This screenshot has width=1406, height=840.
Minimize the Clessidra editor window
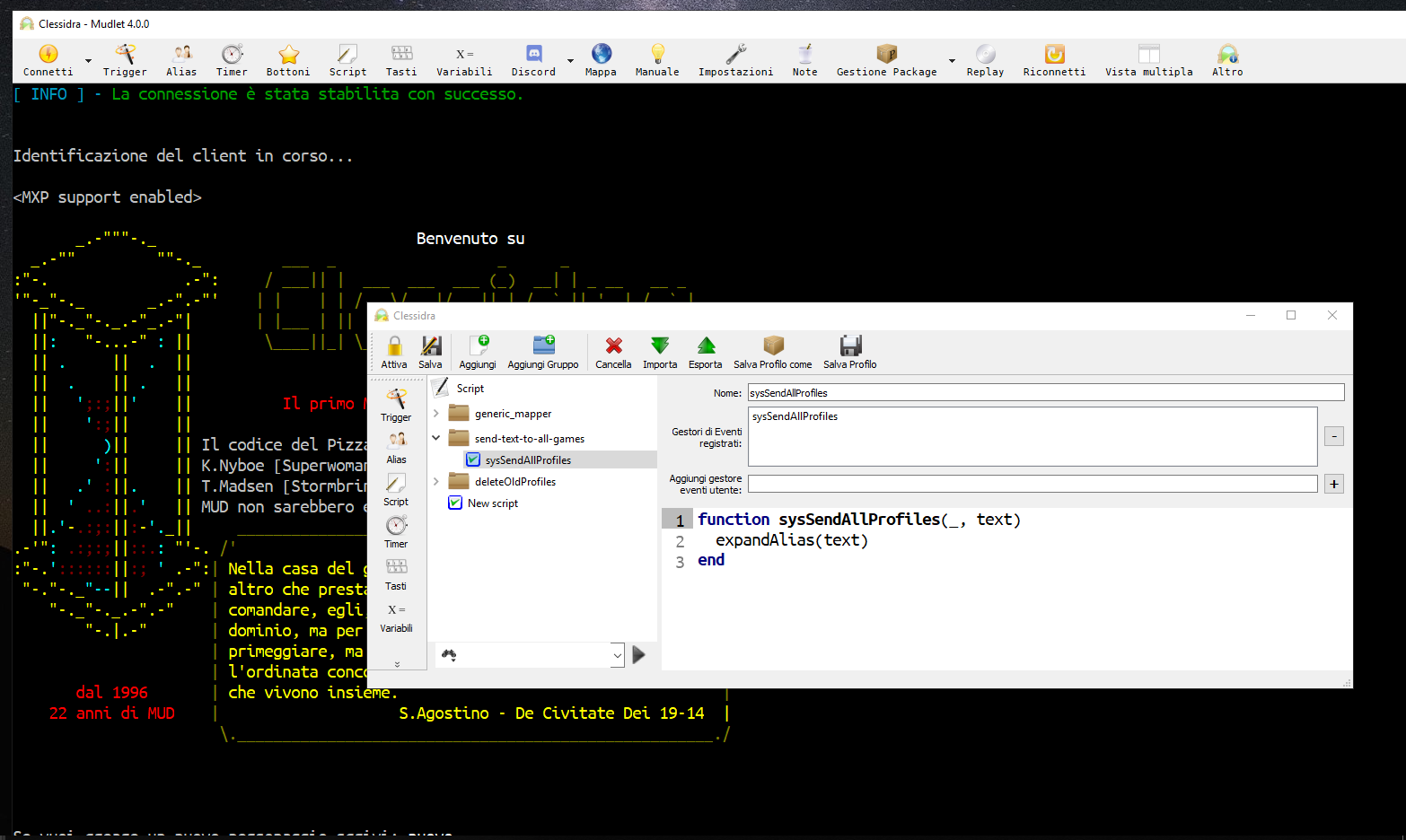1251,315
